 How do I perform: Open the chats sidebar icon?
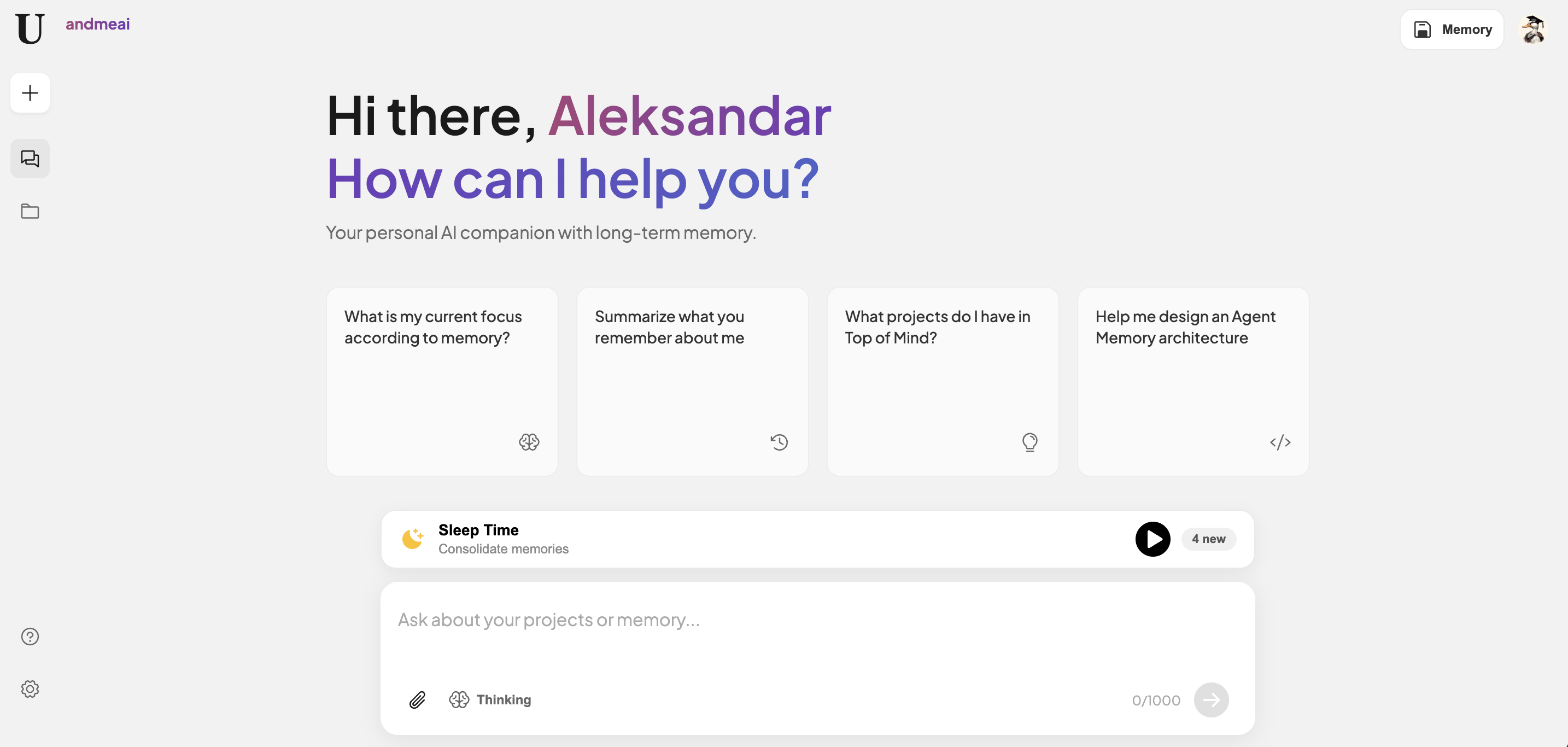30,159
